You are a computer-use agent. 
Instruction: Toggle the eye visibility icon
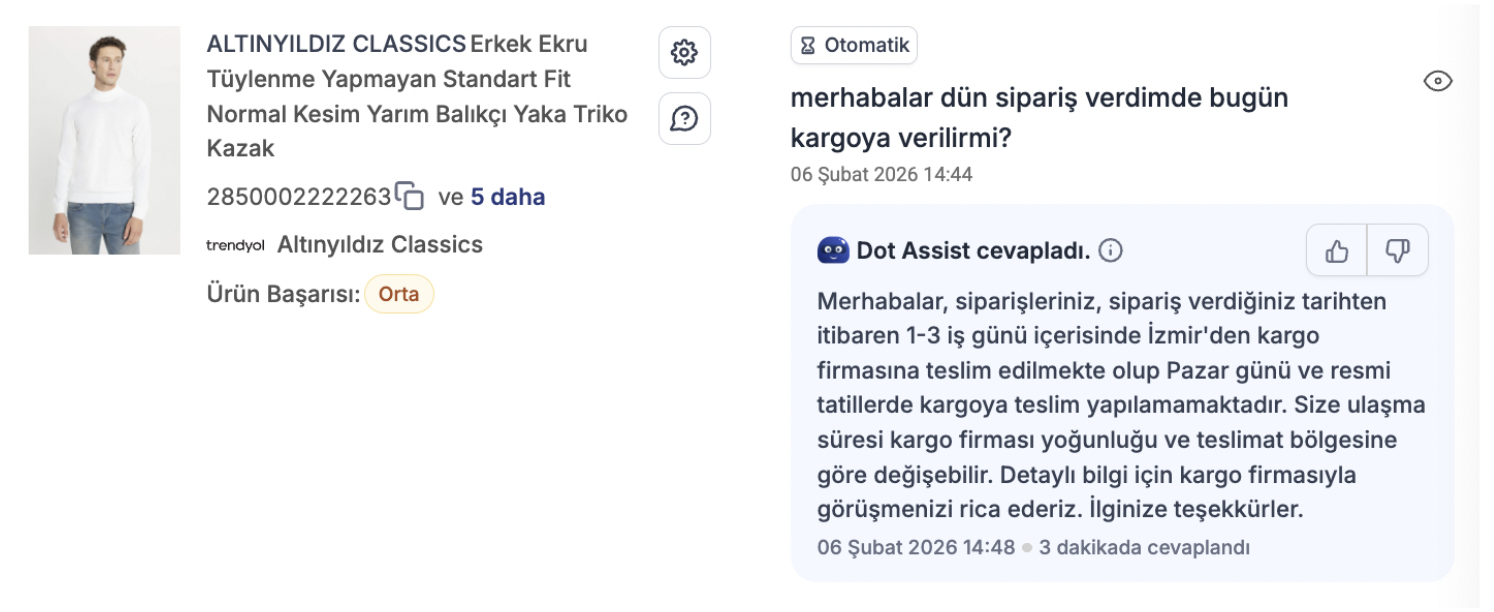point(1437,82)
